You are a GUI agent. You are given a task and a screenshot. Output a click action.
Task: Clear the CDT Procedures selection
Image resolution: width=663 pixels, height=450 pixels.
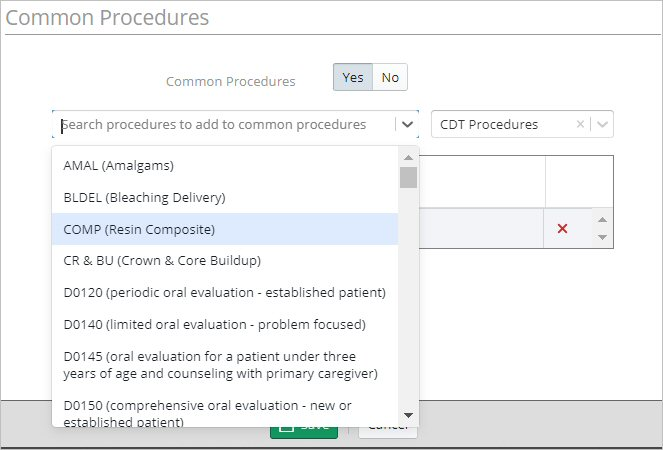580,124
